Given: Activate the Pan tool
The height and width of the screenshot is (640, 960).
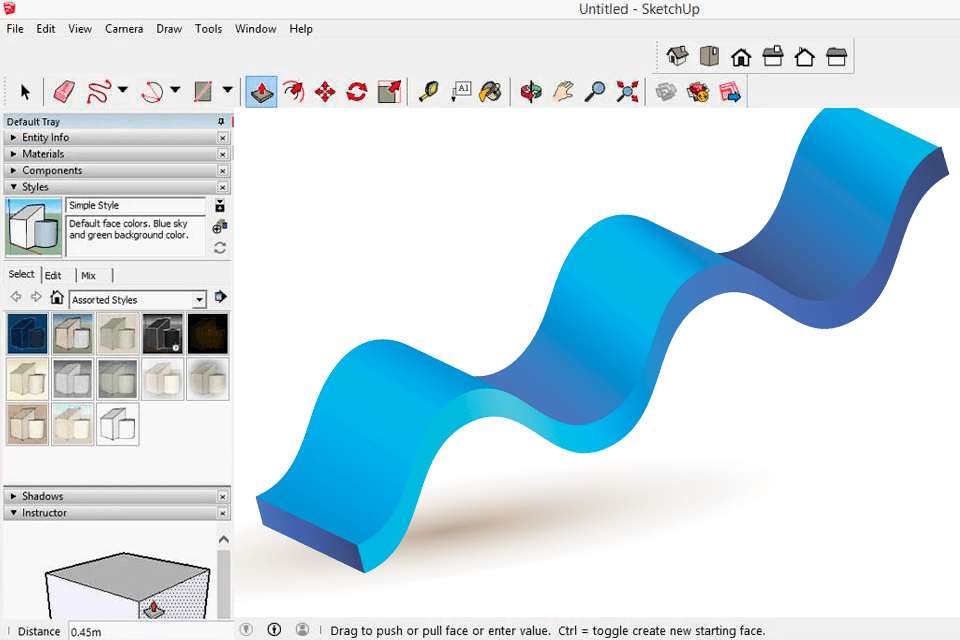Looking at the screenshot, I should (x=563, y=91).
